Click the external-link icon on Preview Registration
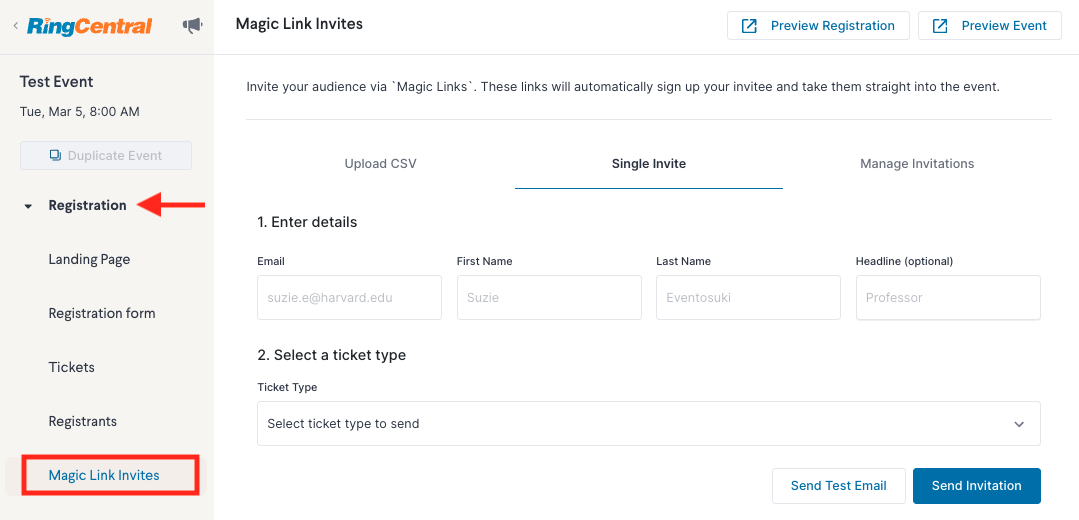 click(x=749, y=26)
